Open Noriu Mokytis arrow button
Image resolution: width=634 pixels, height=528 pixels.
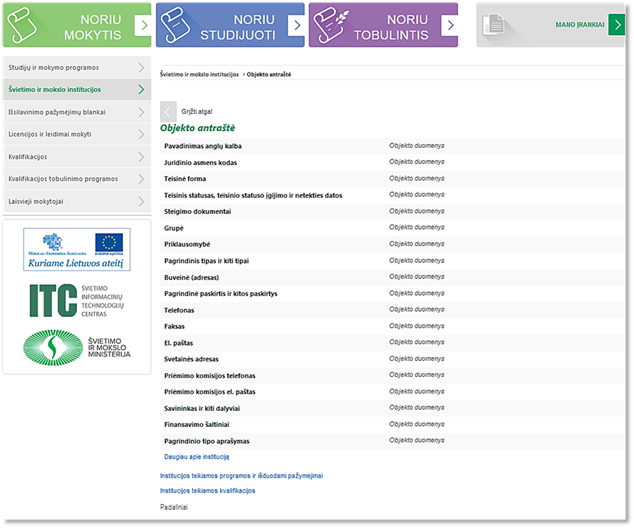click(143, 25)
